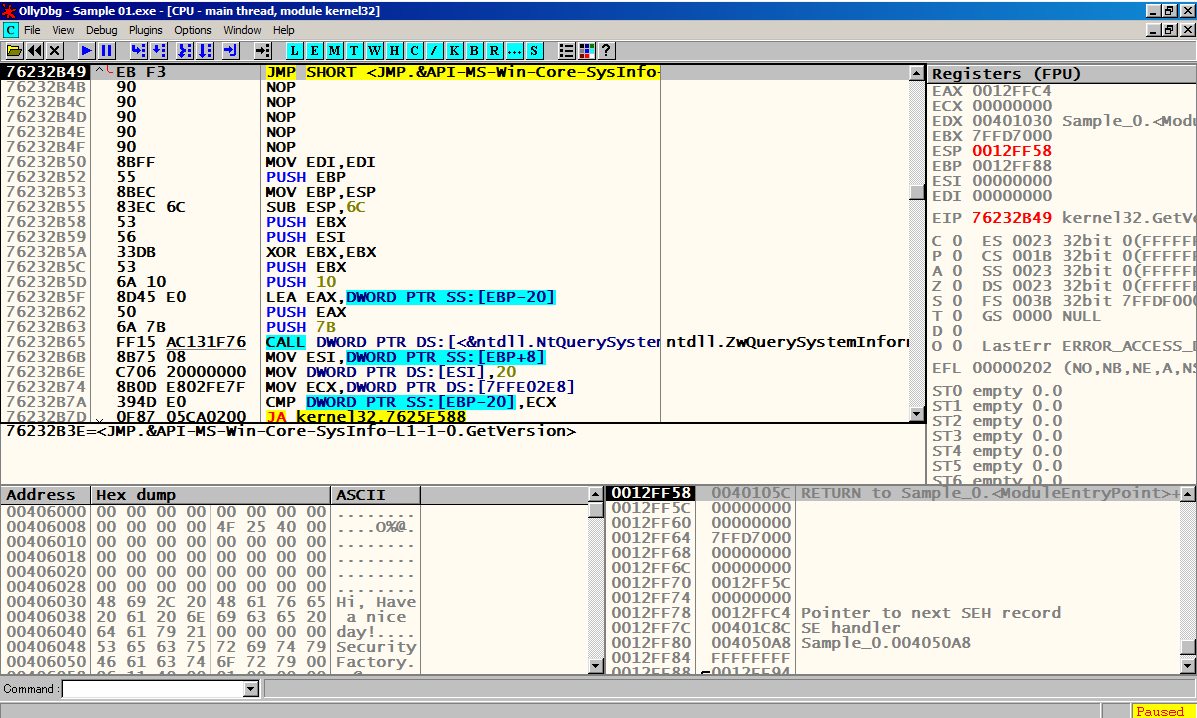Viewport: 1197px width, 718px height.
Task: Close the debugged program with the X icon
Action: [x=54, y=50]
